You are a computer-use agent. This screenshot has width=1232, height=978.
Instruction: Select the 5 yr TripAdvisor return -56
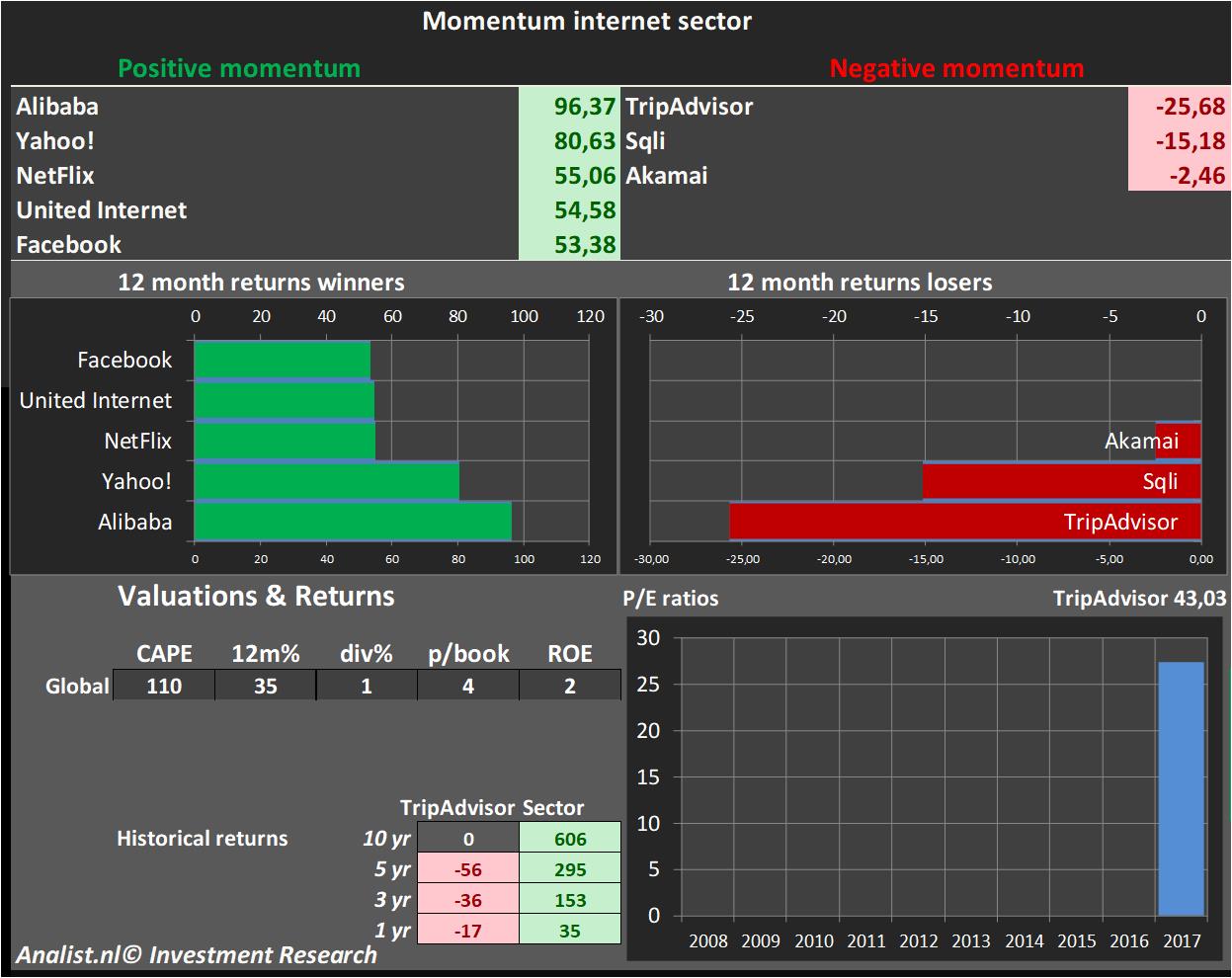468,869
